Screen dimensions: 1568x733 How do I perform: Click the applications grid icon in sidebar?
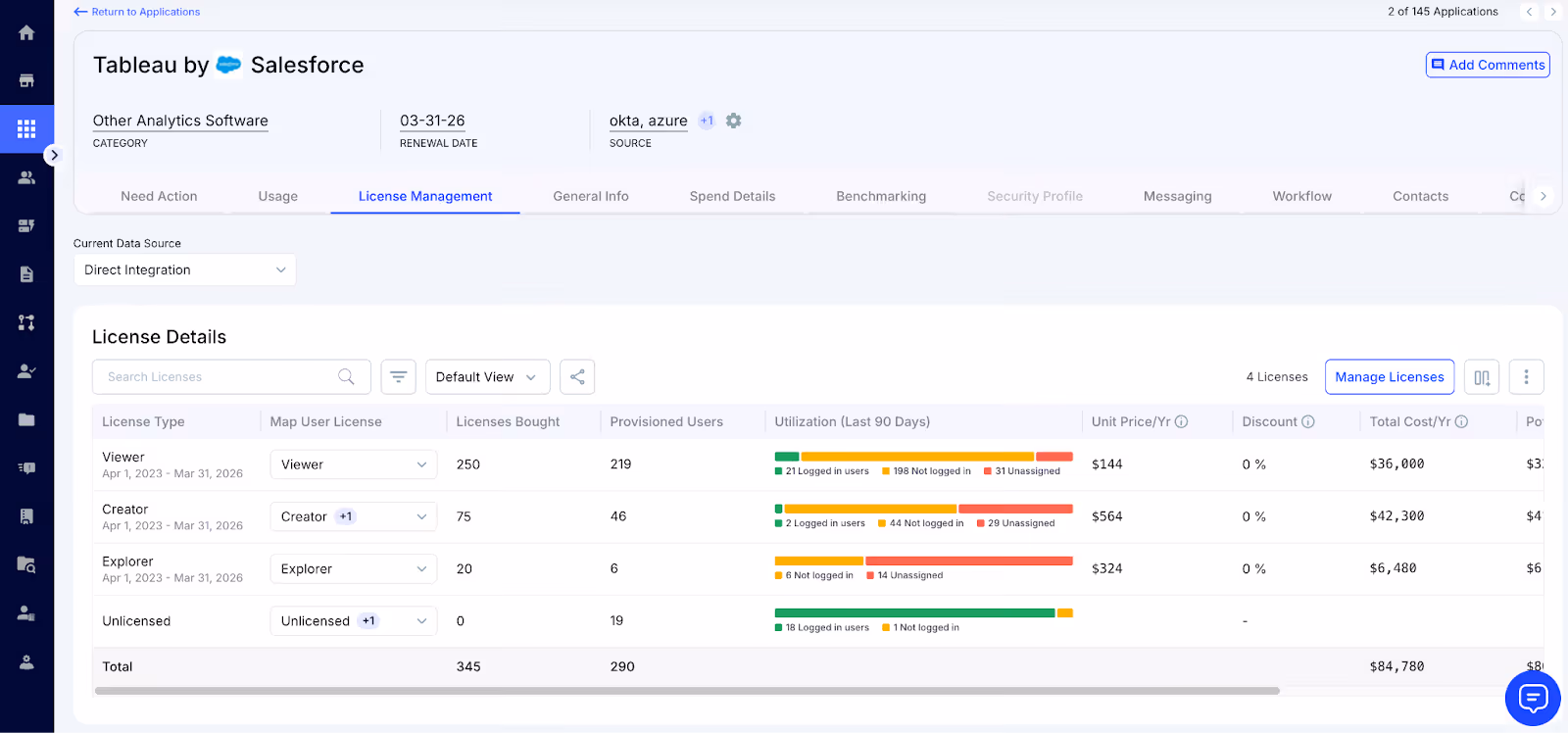(x=26, y=128)
